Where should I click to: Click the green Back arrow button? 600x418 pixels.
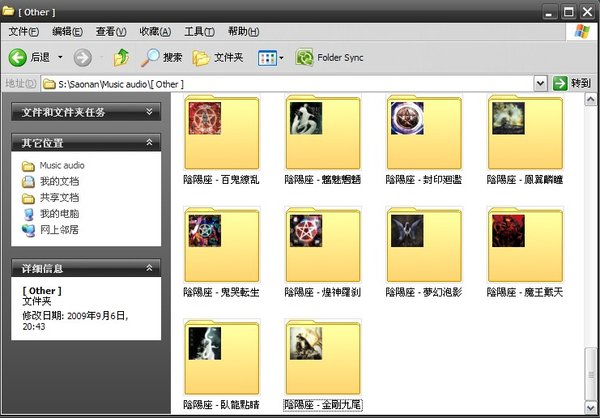(18, 58)
